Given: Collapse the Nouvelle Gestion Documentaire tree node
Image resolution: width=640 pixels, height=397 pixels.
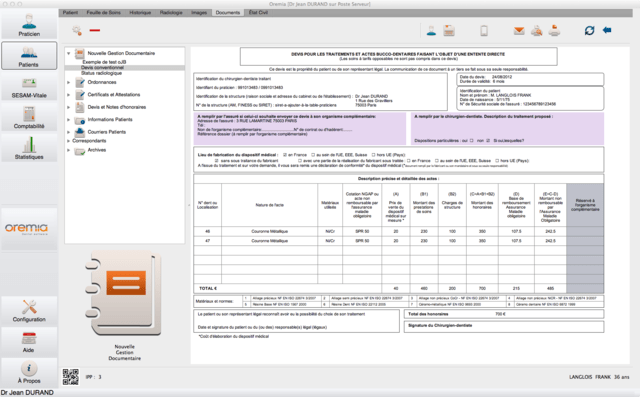Looking at the screenshot, I should pos(69,53).
